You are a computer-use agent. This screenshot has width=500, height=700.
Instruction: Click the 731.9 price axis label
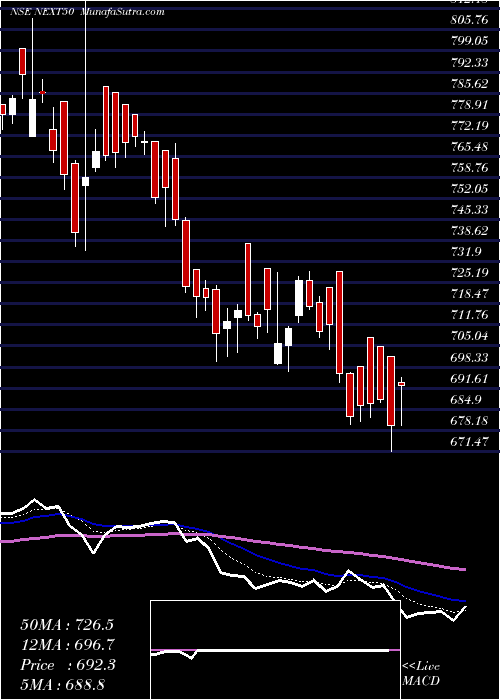[465, 252]
